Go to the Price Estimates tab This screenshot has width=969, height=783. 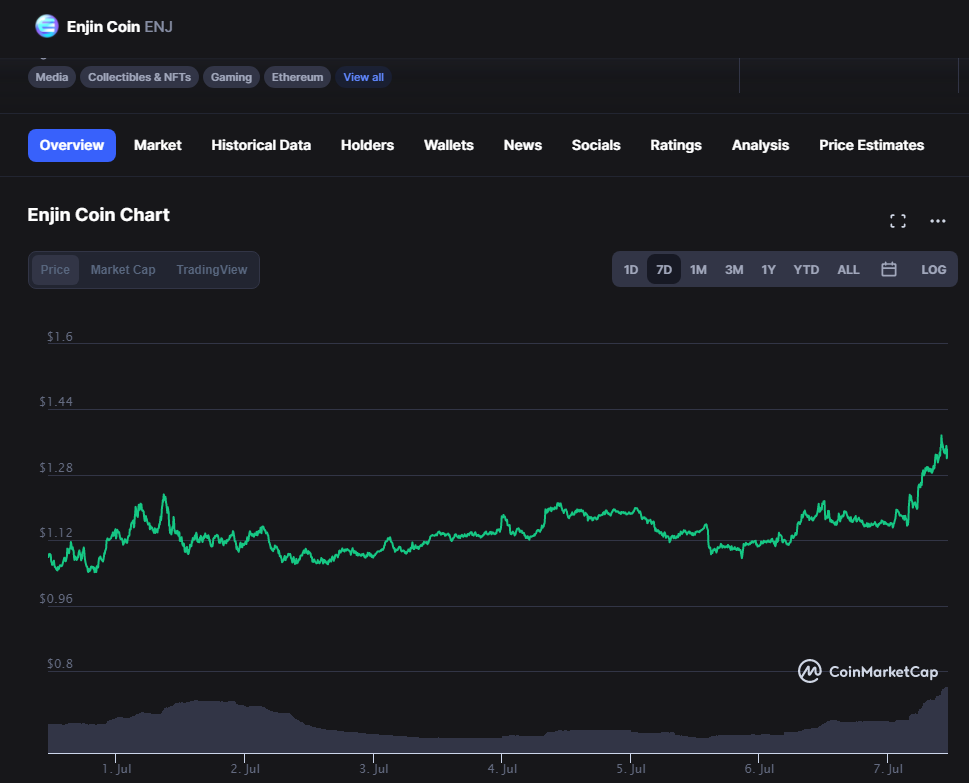(871, 145)
